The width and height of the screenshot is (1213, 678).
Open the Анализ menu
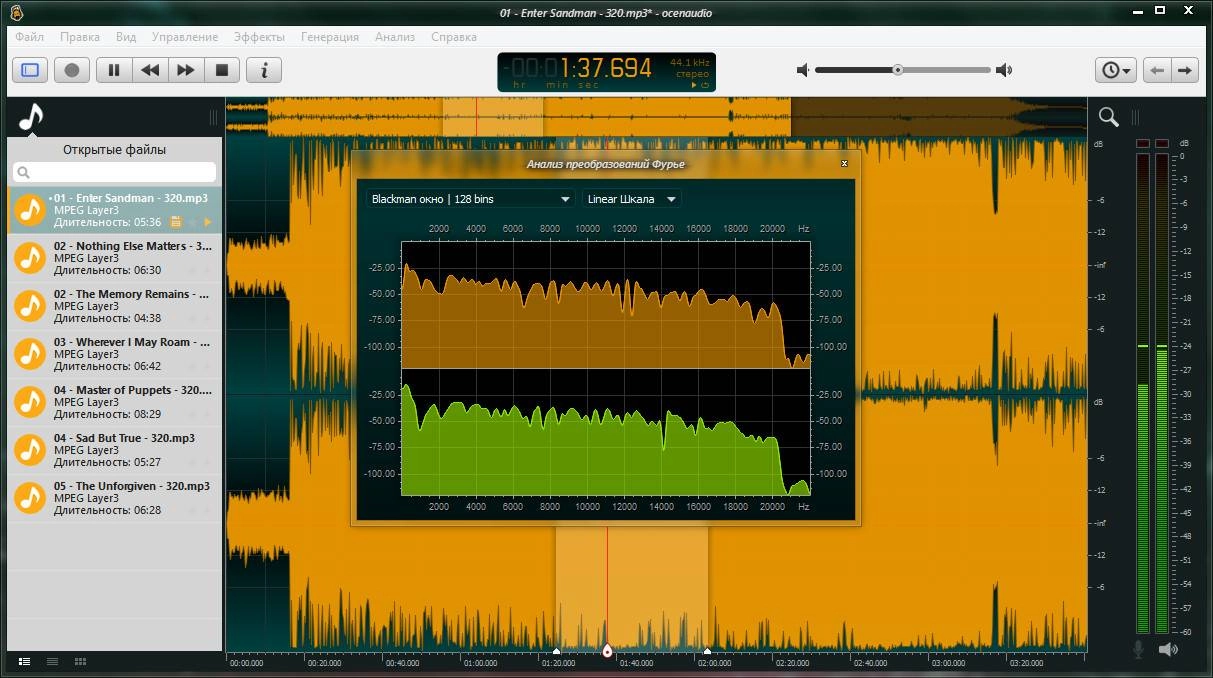[x=395, y=37]
